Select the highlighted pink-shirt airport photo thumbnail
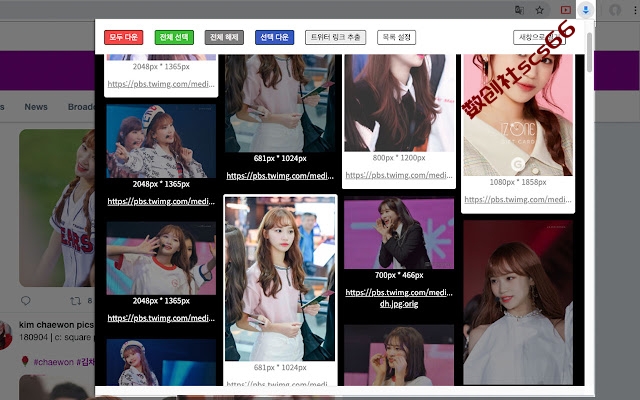This screenshot has width=640, height=400. pos(280,279)
